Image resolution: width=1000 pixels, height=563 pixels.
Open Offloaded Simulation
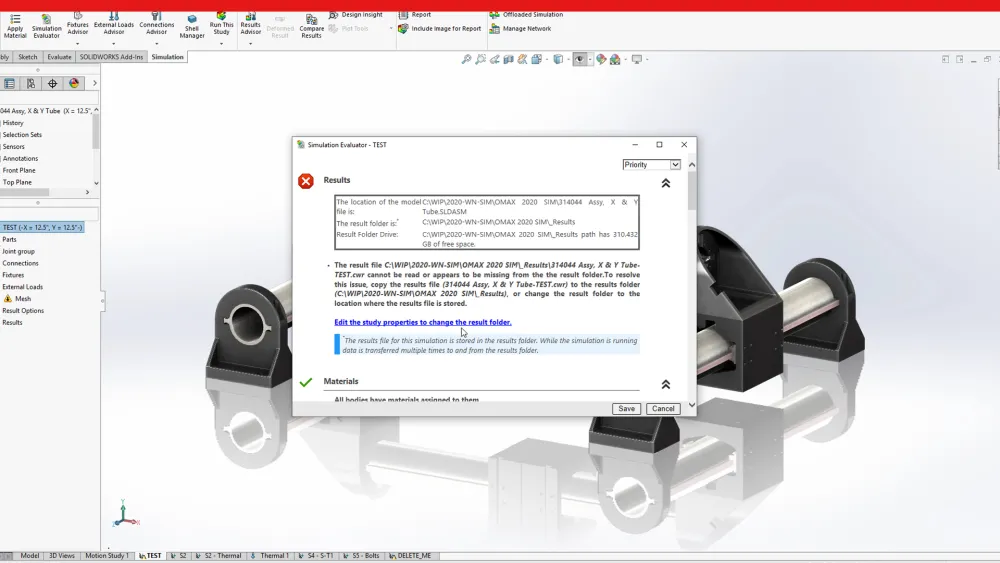coord(526,15)
